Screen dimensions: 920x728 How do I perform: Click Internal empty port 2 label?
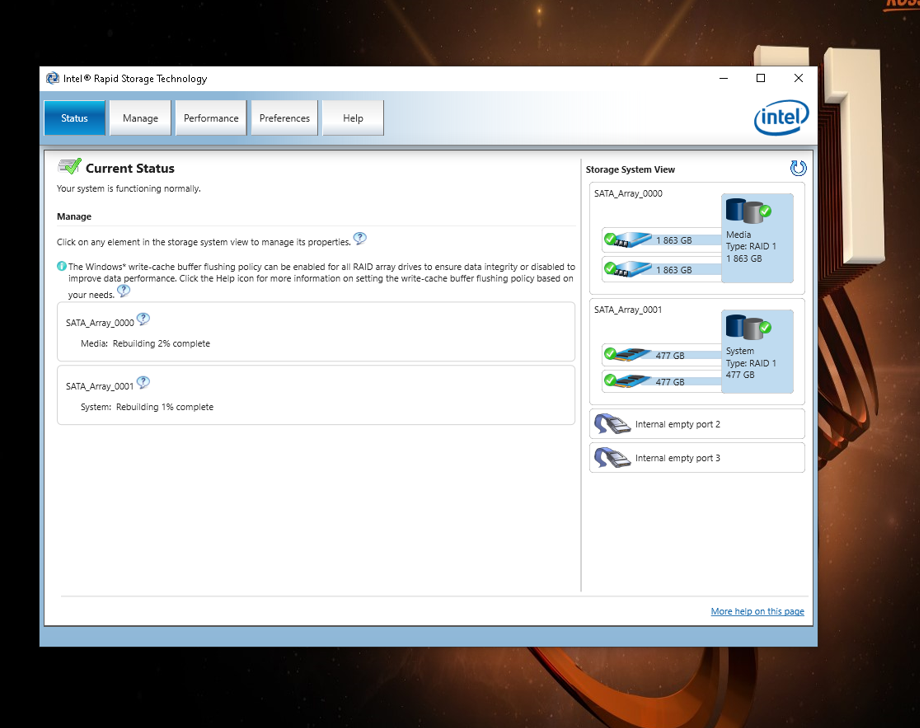click(x=678, y=424)
